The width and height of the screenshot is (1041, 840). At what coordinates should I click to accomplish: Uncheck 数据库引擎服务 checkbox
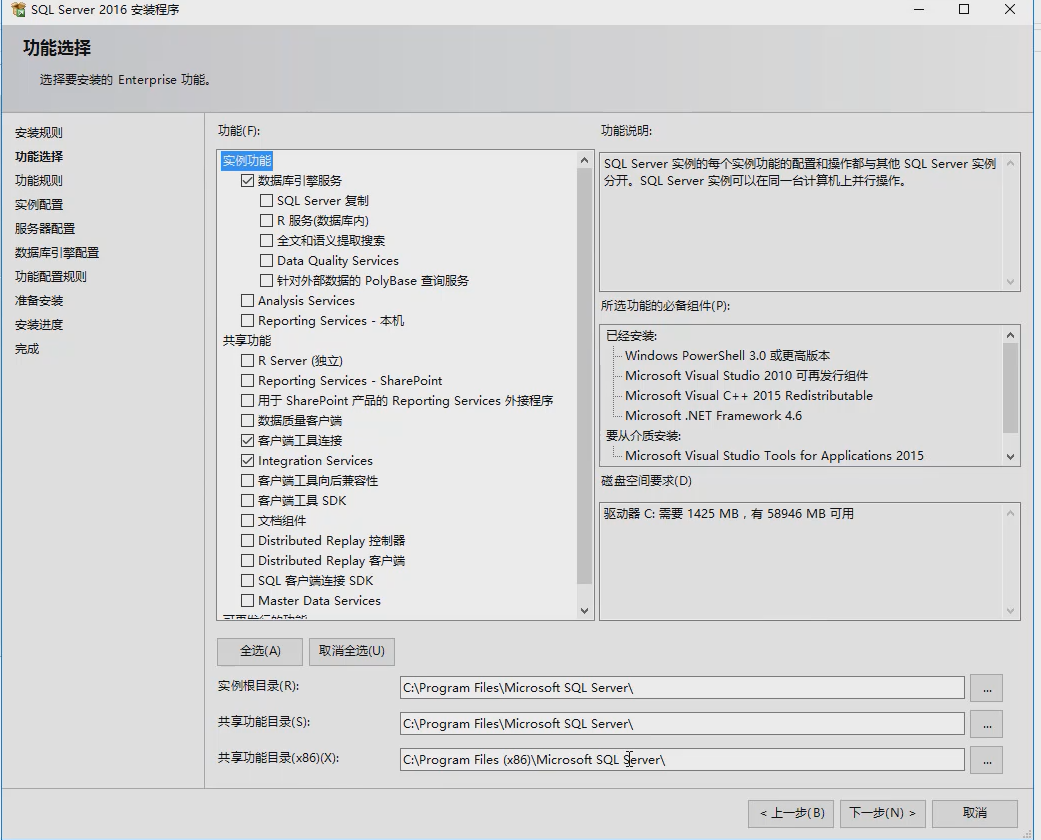coord(247,181)
